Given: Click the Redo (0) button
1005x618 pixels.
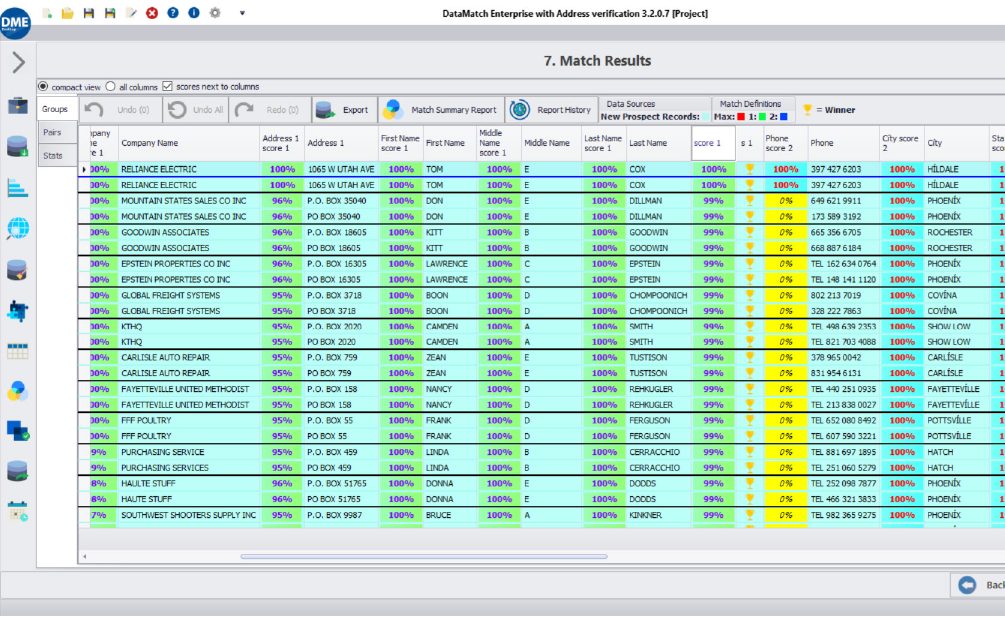Looking at the screenshot, I should [x=271, y=110].
